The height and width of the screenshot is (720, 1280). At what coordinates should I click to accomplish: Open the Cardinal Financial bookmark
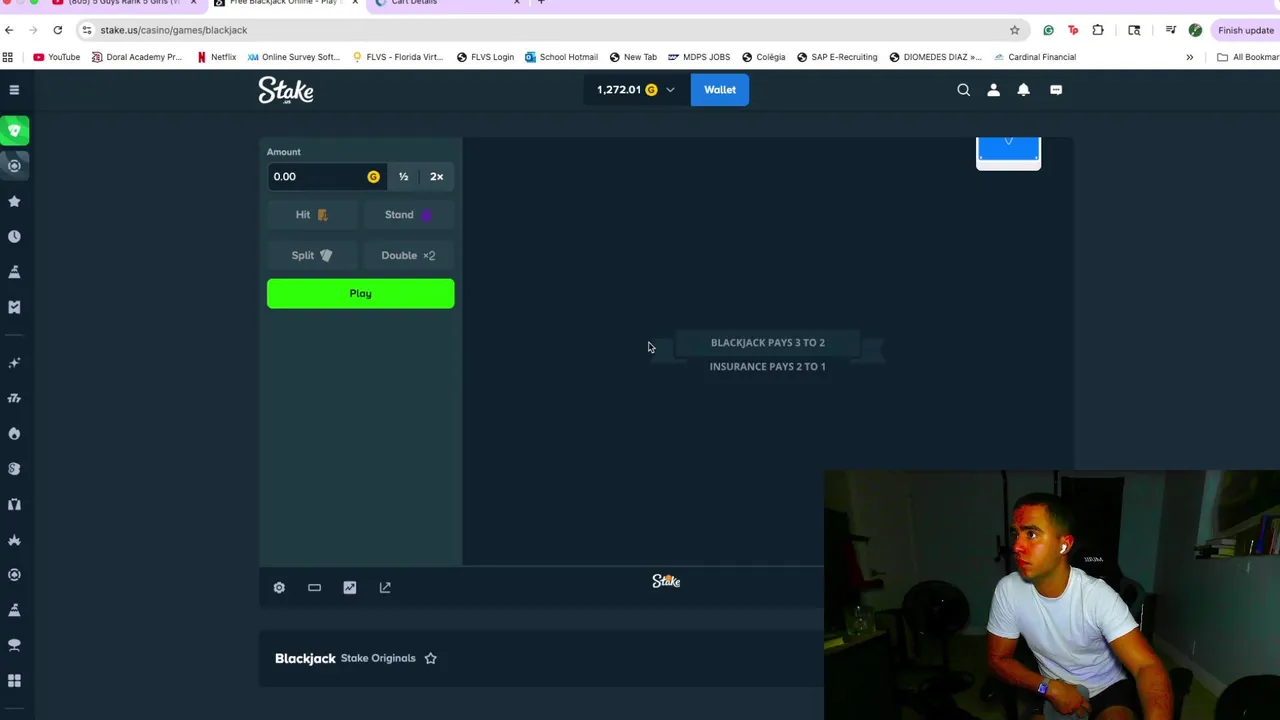(x=1035, y=57)
